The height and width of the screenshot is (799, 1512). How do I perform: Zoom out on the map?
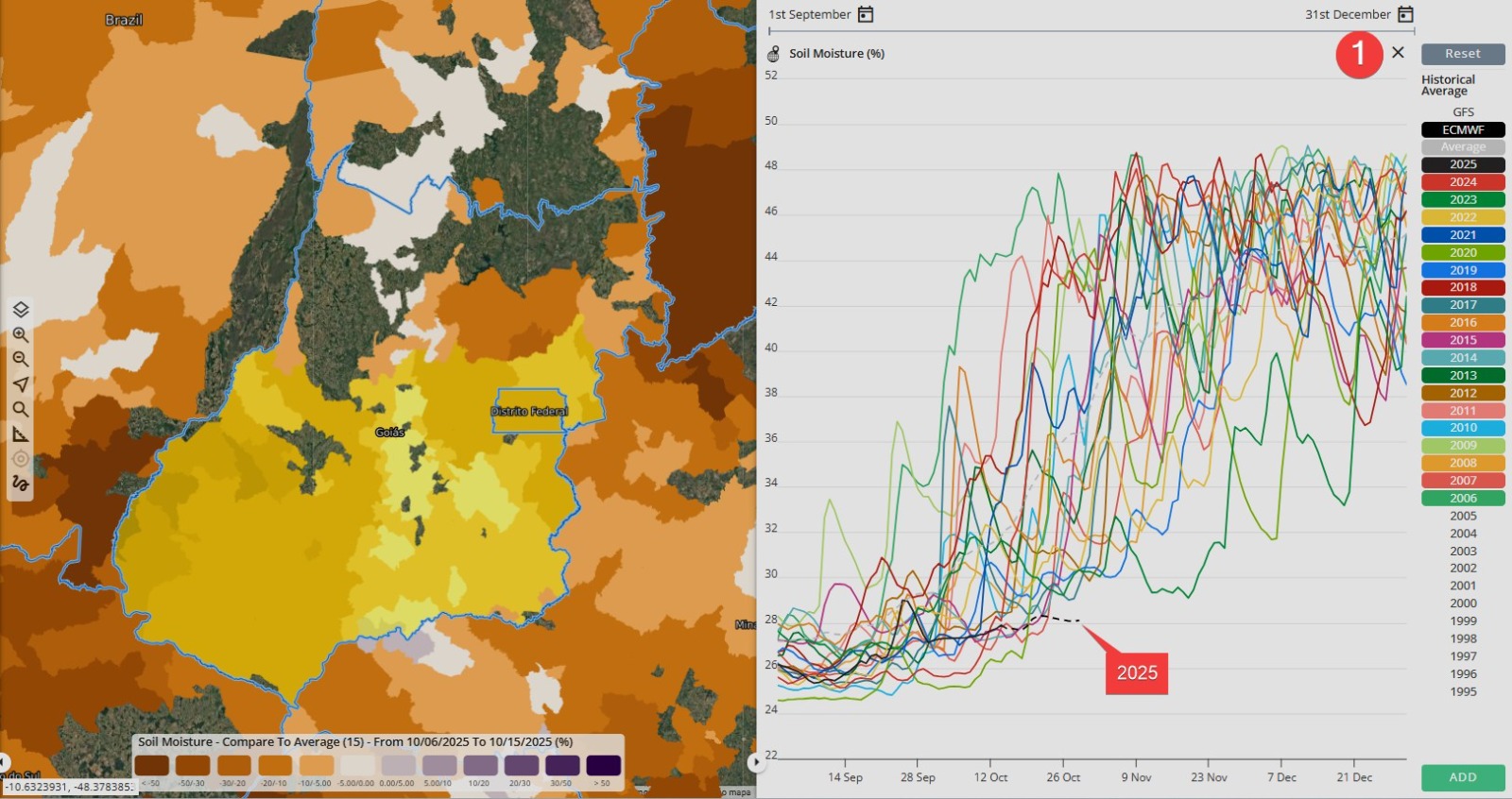21,359
